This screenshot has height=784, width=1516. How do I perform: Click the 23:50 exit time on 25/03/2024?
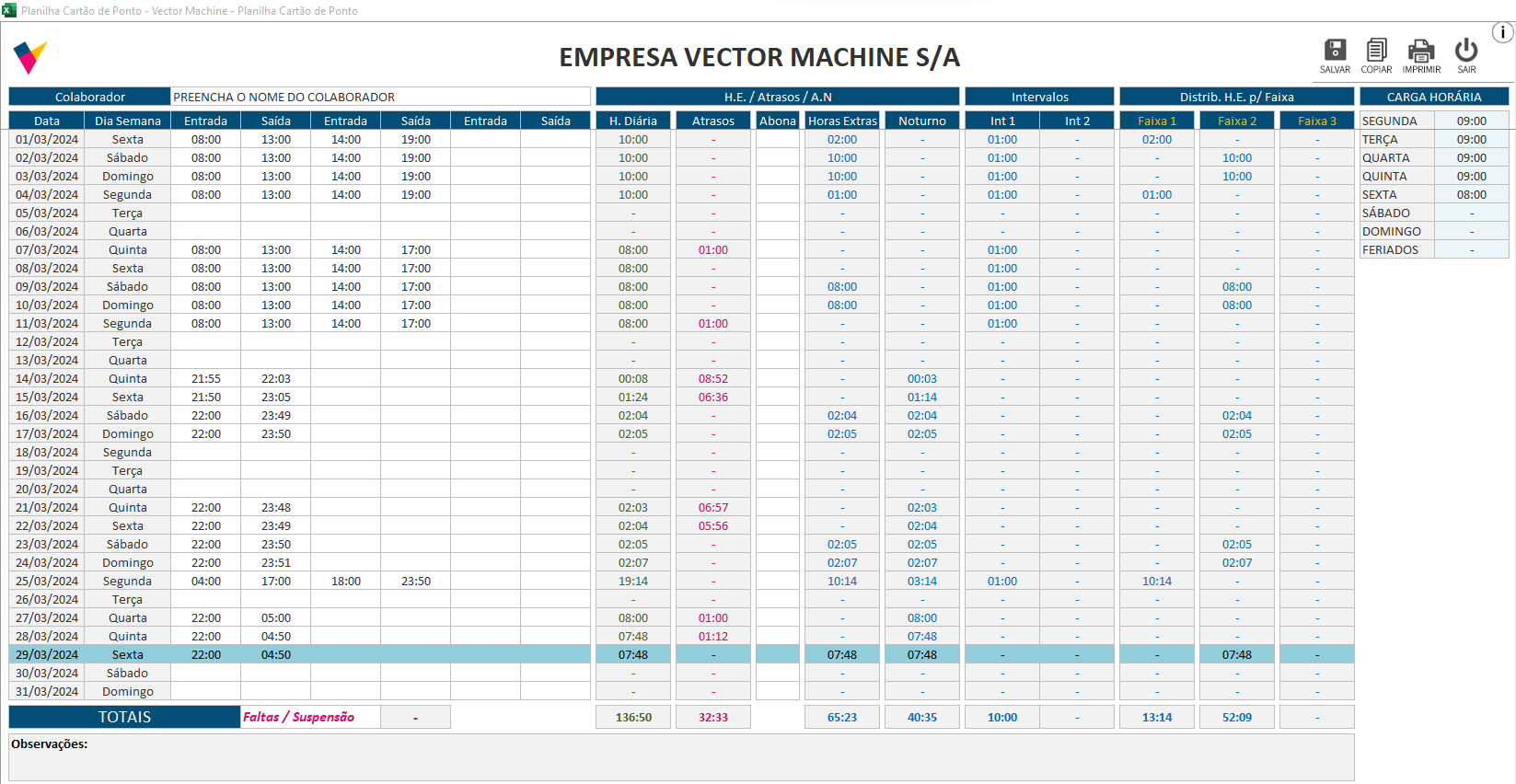pyautogui.click(x=416, y=581)
